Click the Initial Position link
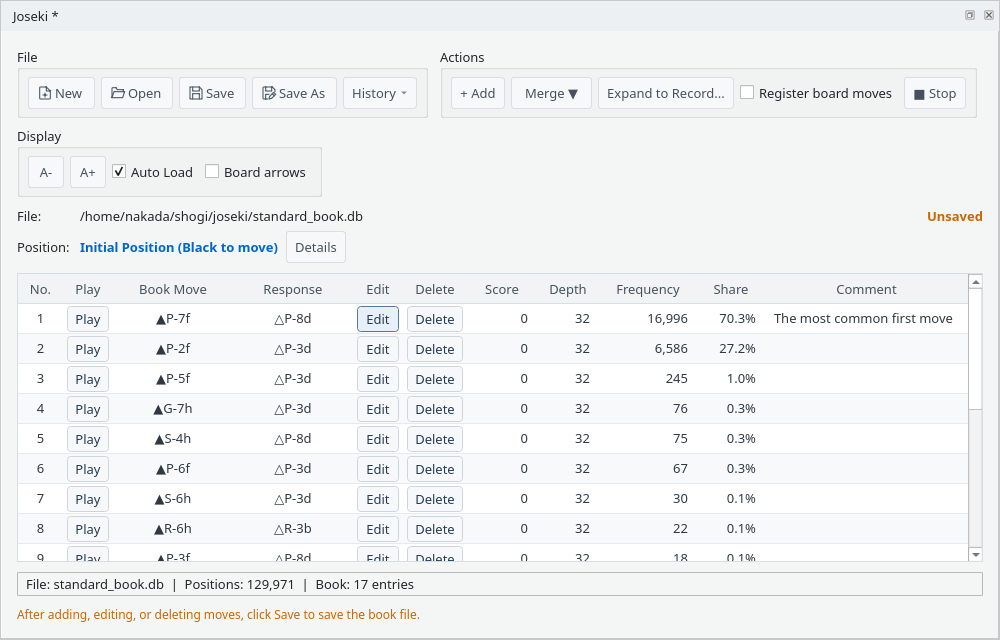 point(179,247)
